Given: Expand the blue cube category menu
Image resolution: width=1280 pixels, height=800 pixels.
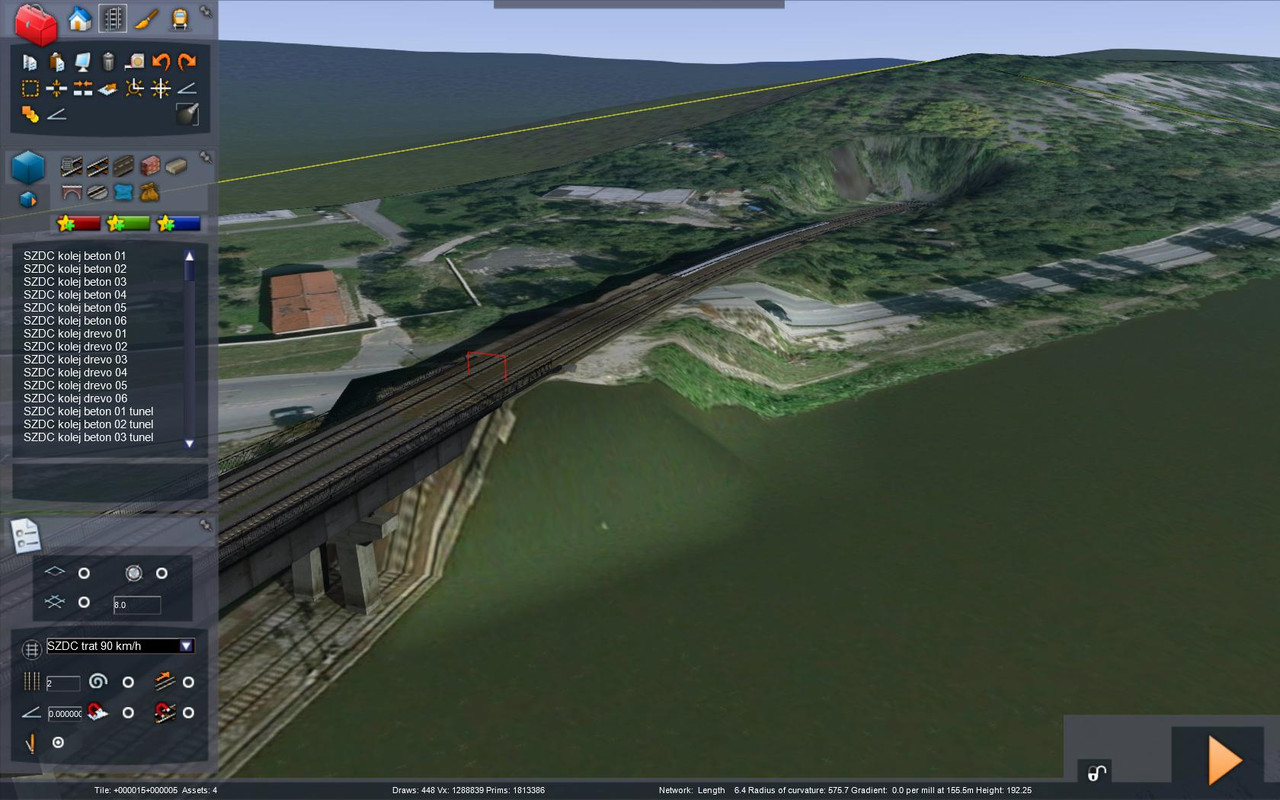Looking at the screenshot, I should pos(28,168).
